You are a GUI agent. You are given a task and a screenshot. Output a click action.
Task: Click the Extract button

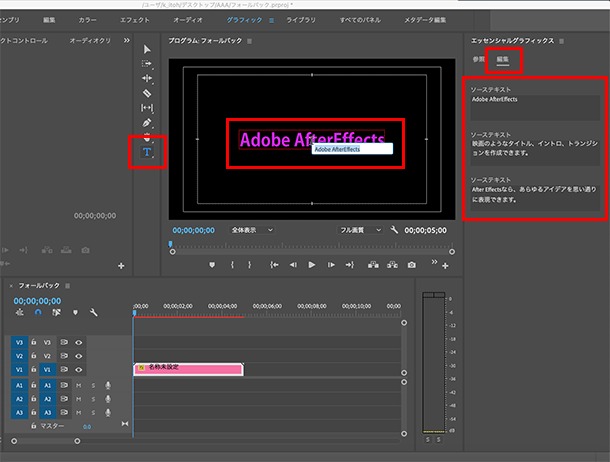pos(392,265)
